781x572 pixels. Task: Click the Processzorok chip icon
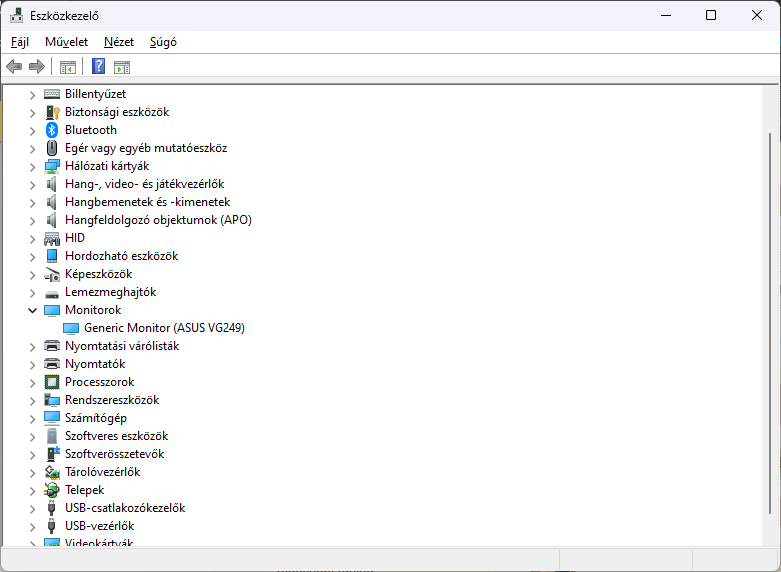52,382
